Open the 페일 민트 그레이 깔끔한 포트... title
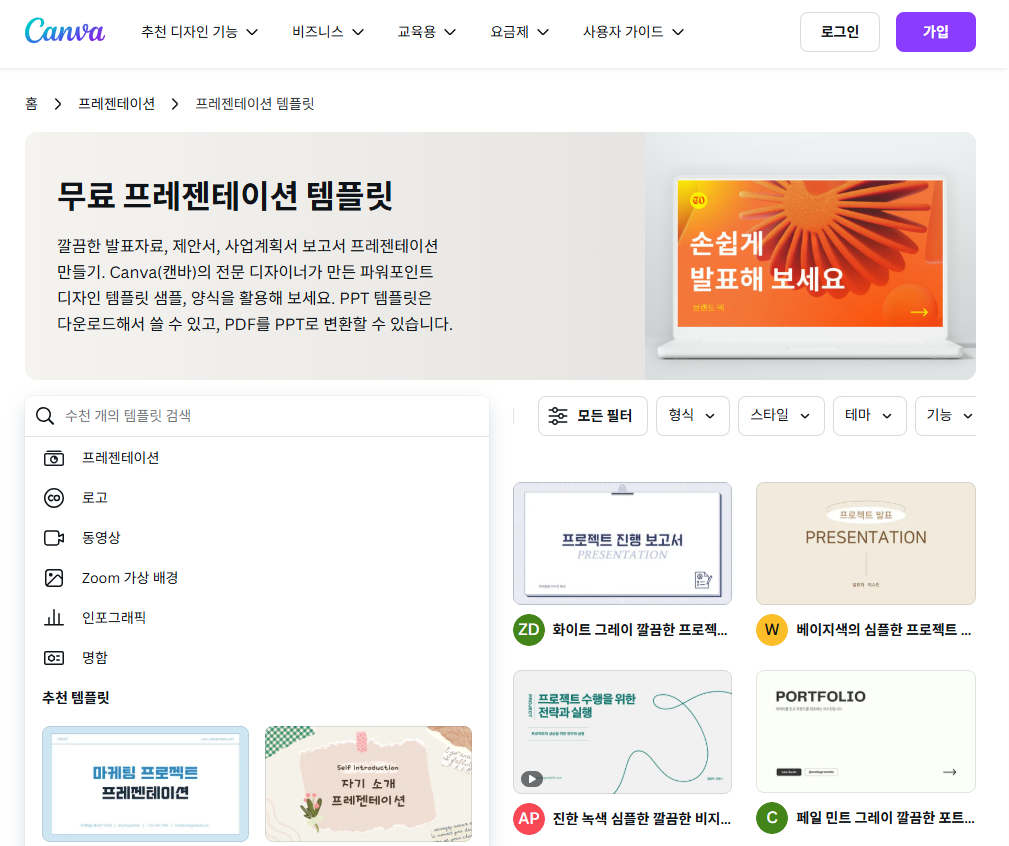The width and height of the screenshot is (1009, 846). tap(885, 818)
